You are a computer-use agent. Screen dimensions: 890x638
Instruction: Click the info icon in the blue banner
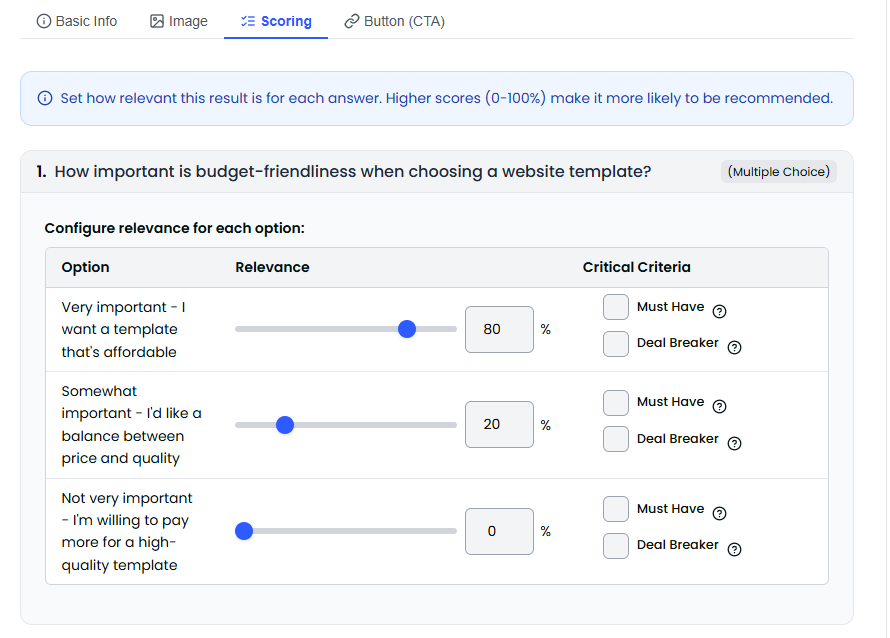coord(45,98)
